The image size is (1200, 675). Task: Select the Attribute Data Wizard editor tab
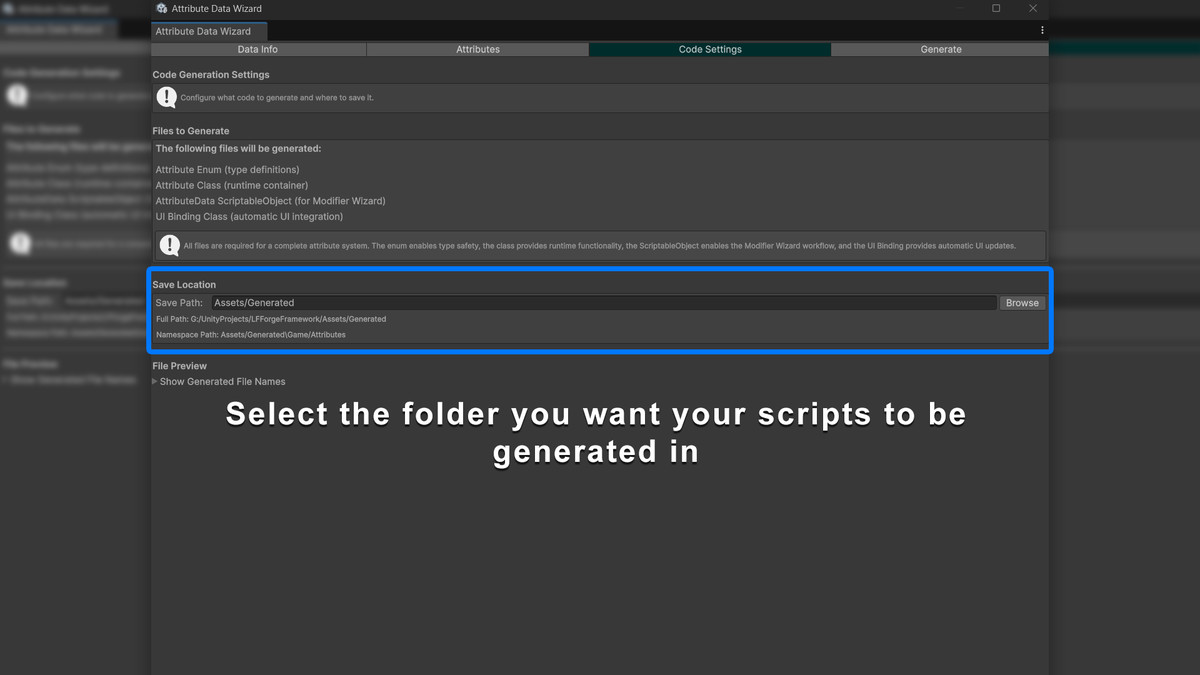click(209, 31)
